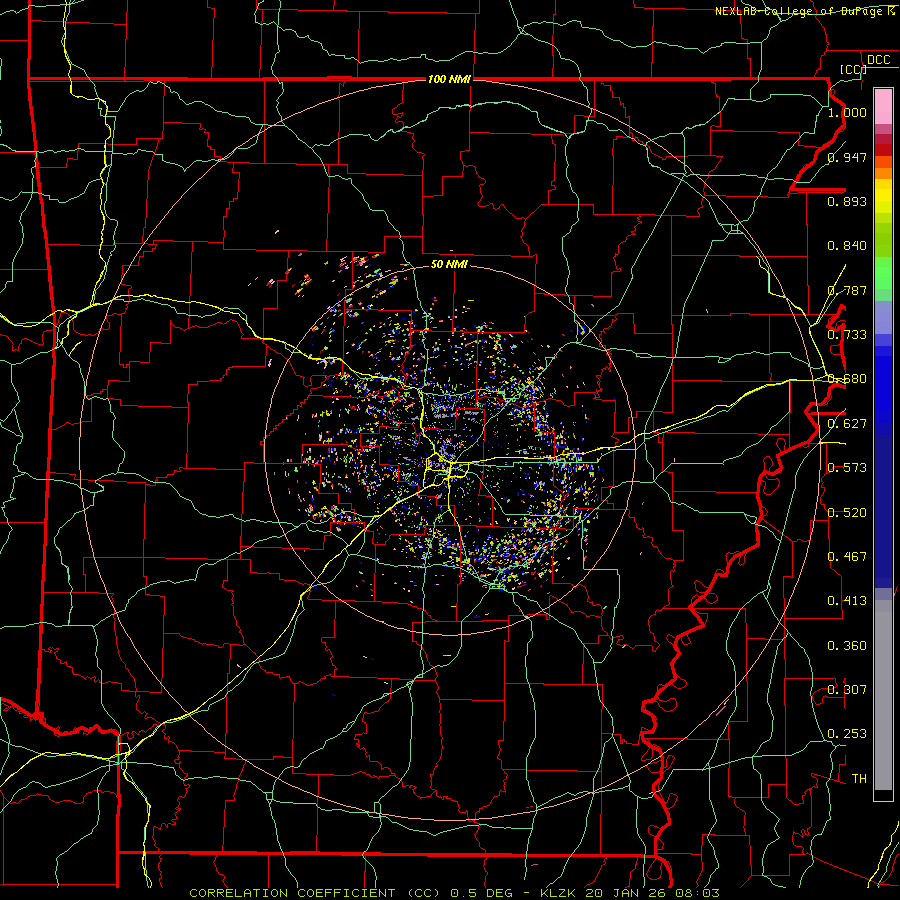Click the 0.253 legend value

(x=847, y=734)
